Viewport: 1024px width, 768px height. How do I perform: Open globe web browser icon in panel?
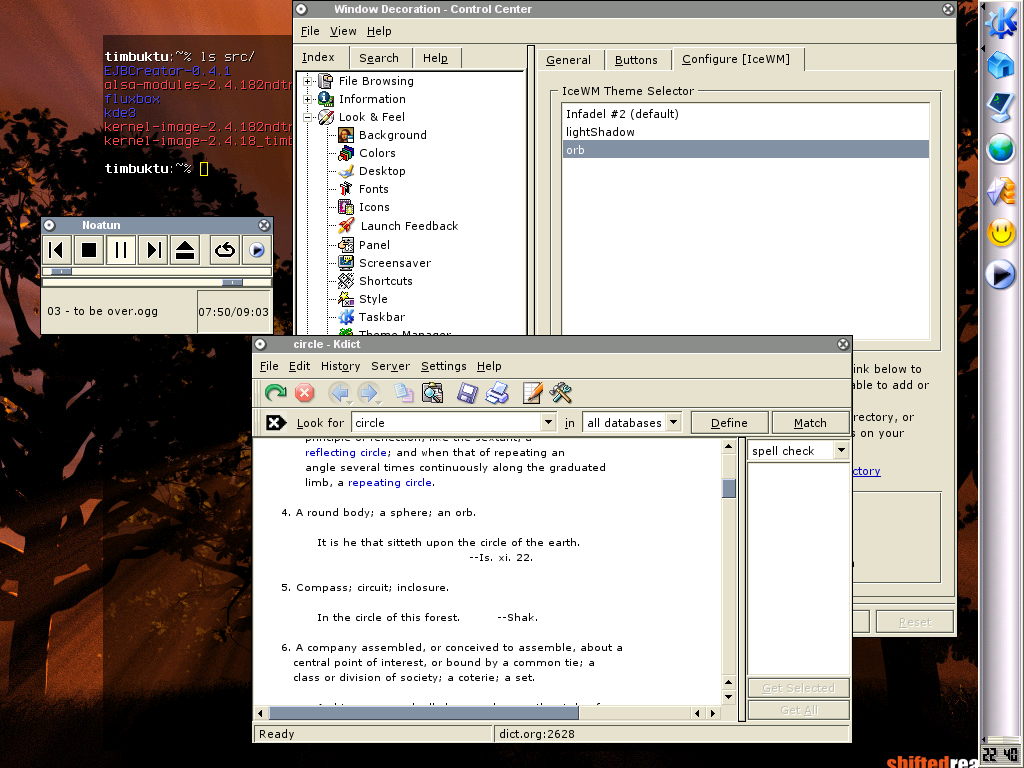[1000, 148]
